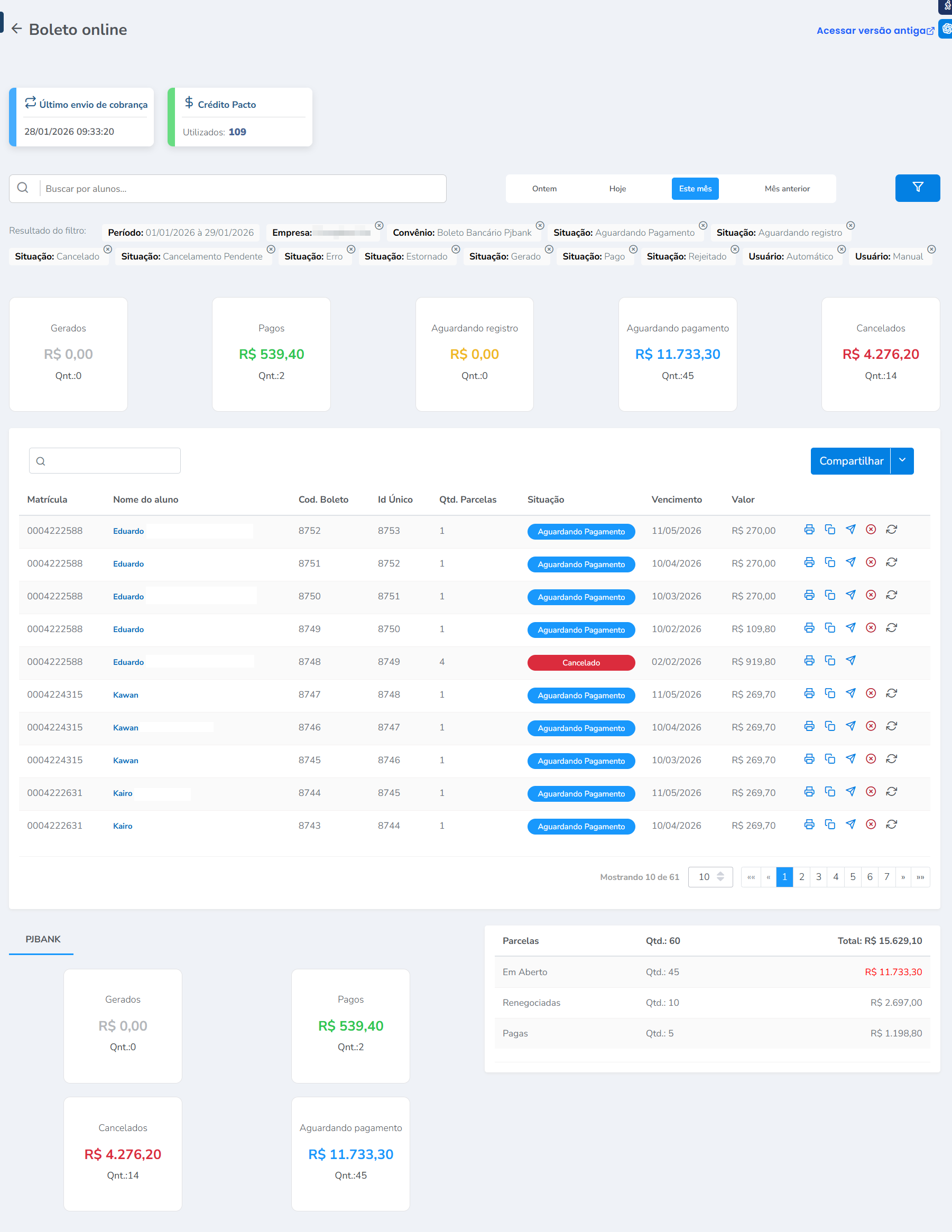Image resolution: width=952 pixels, height=1232 pixels.
Task: Copy link for boleto code 8751
Action: coord(829,562)
